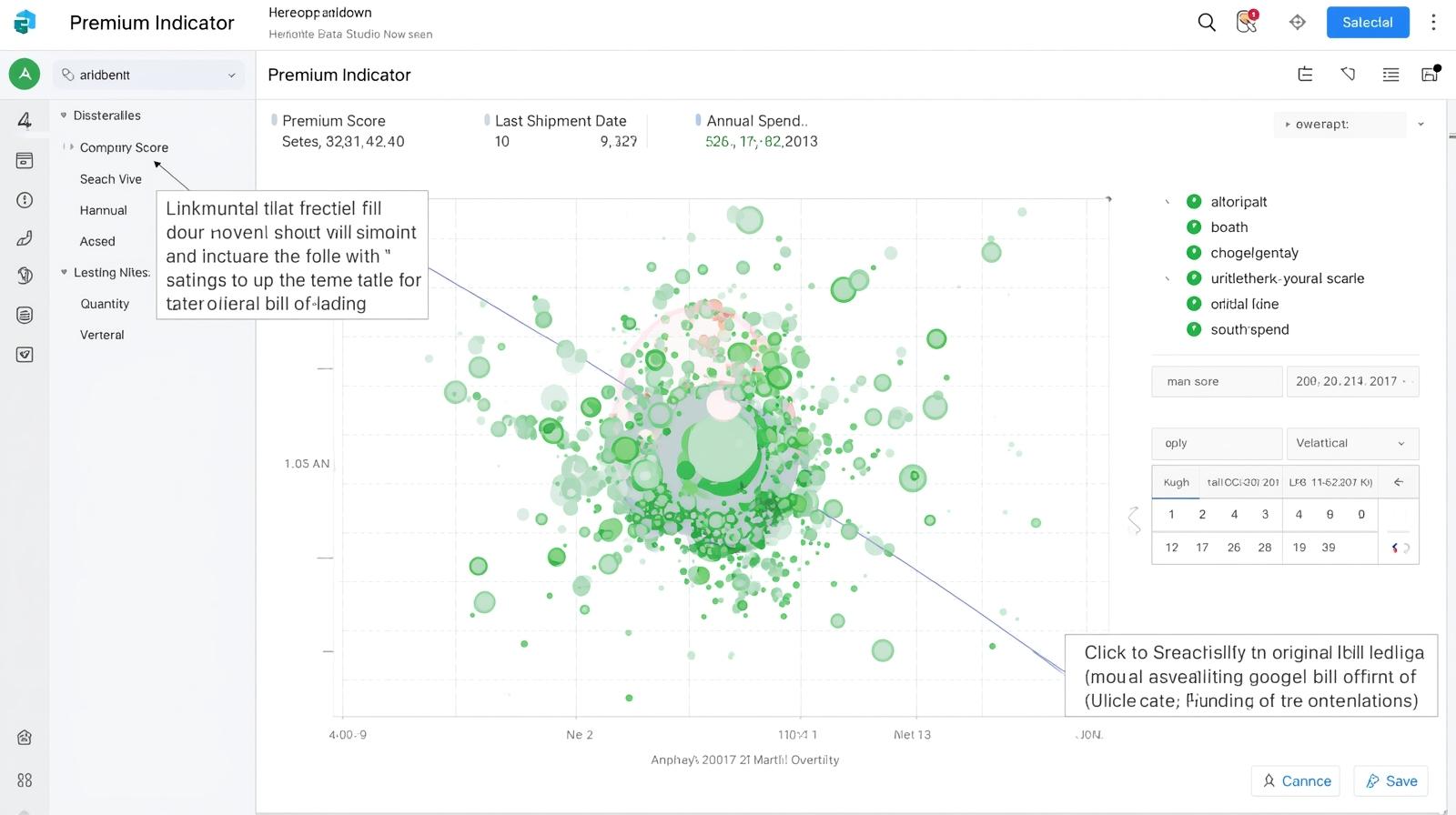Screen dimensions: 1456x815
Task: Toggle the boath legend indicator
Action: [x=1194, y=227]
